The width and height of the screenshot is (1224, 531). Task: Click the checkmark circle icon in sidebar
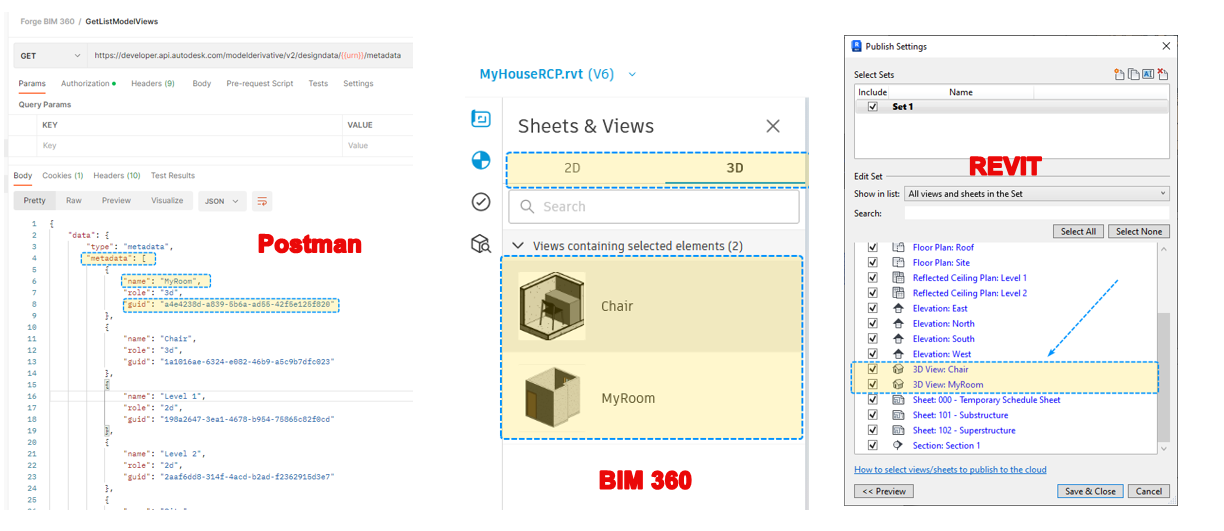(481, 202)
